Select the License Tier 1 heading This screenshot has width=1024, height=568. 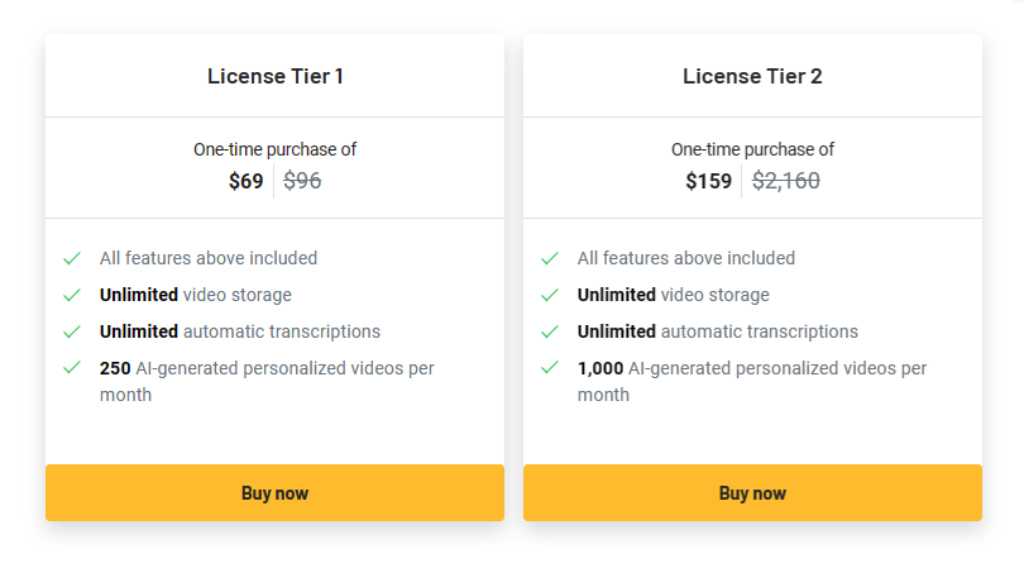(275, 76)
